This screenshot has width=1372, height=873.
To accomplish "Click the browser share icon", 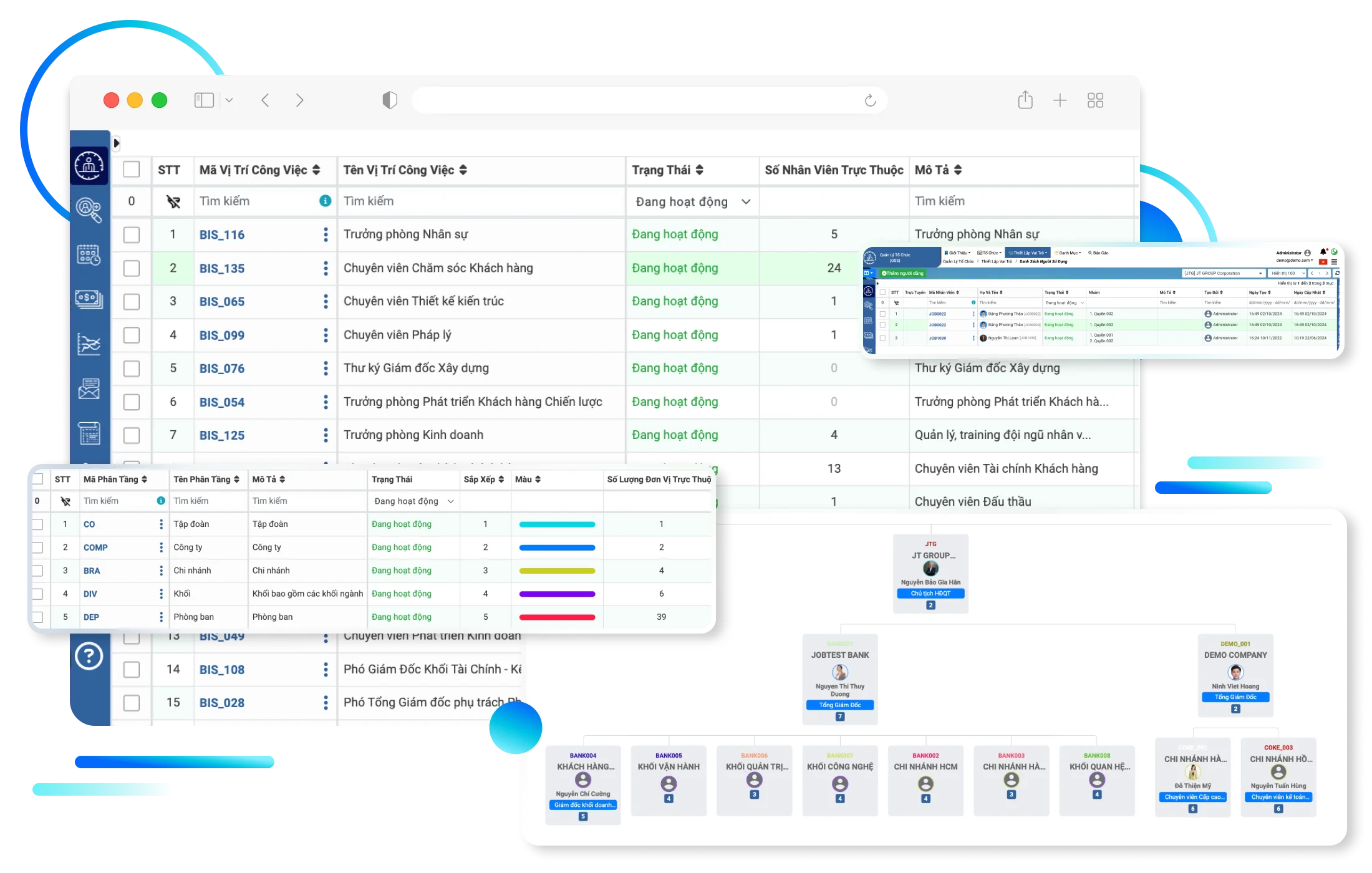I will pos(1025,100).
